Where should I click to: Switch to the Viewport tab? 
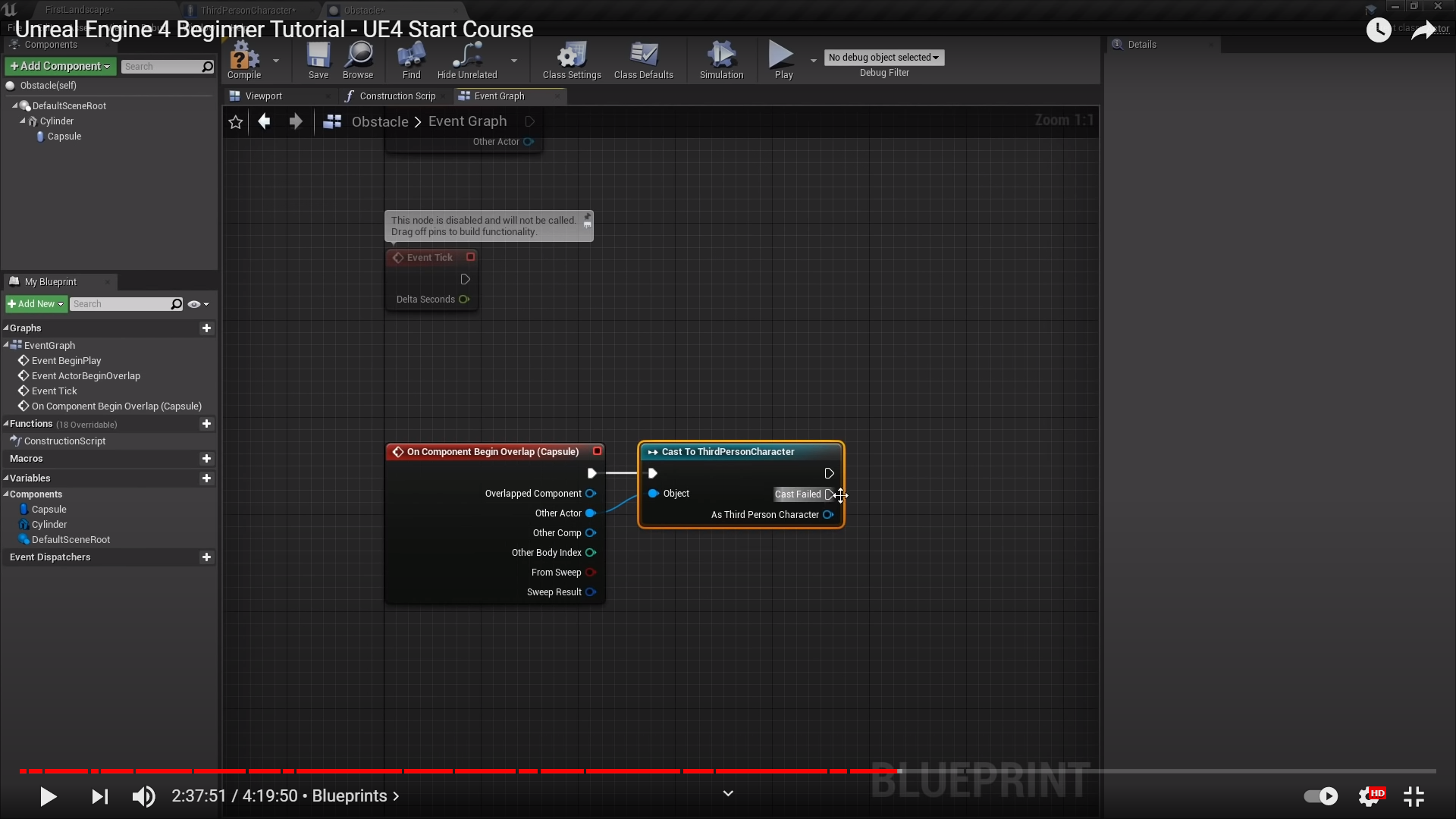click(x=262, y=96)
